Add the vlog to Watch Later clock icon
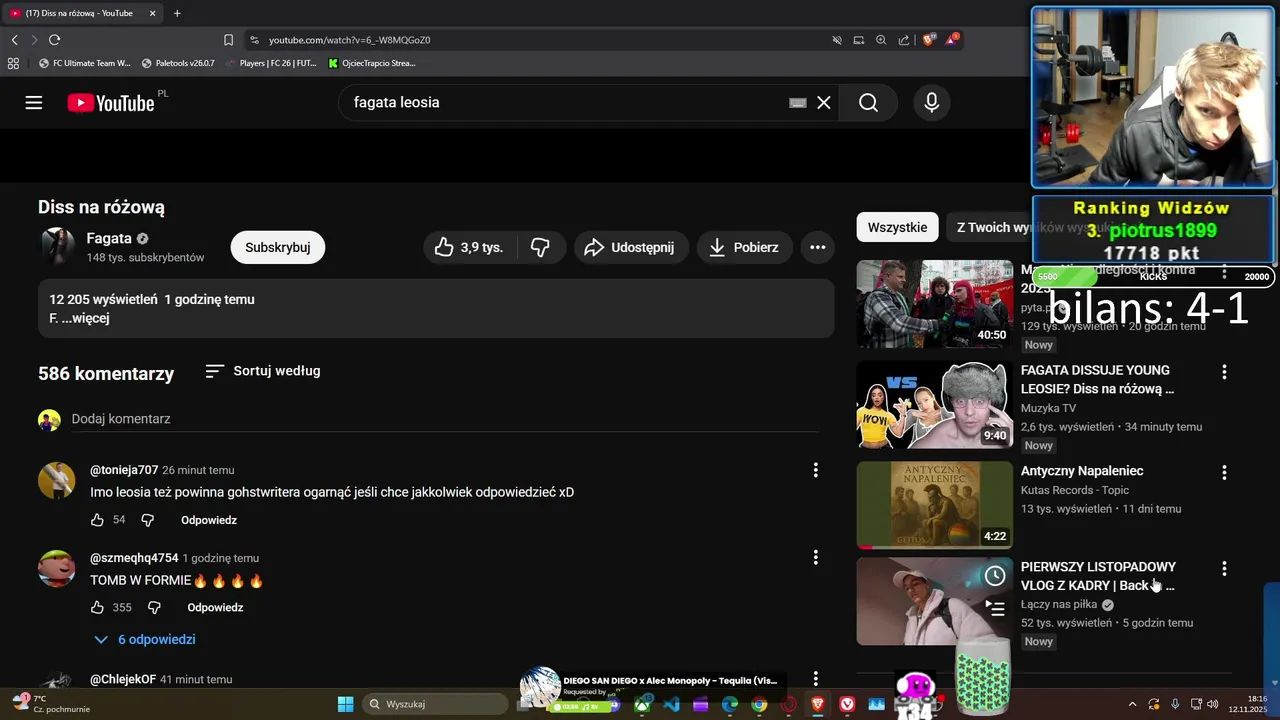Viewport: 1280px width, 720px height. pyautogui.click(x=995, y=576)
